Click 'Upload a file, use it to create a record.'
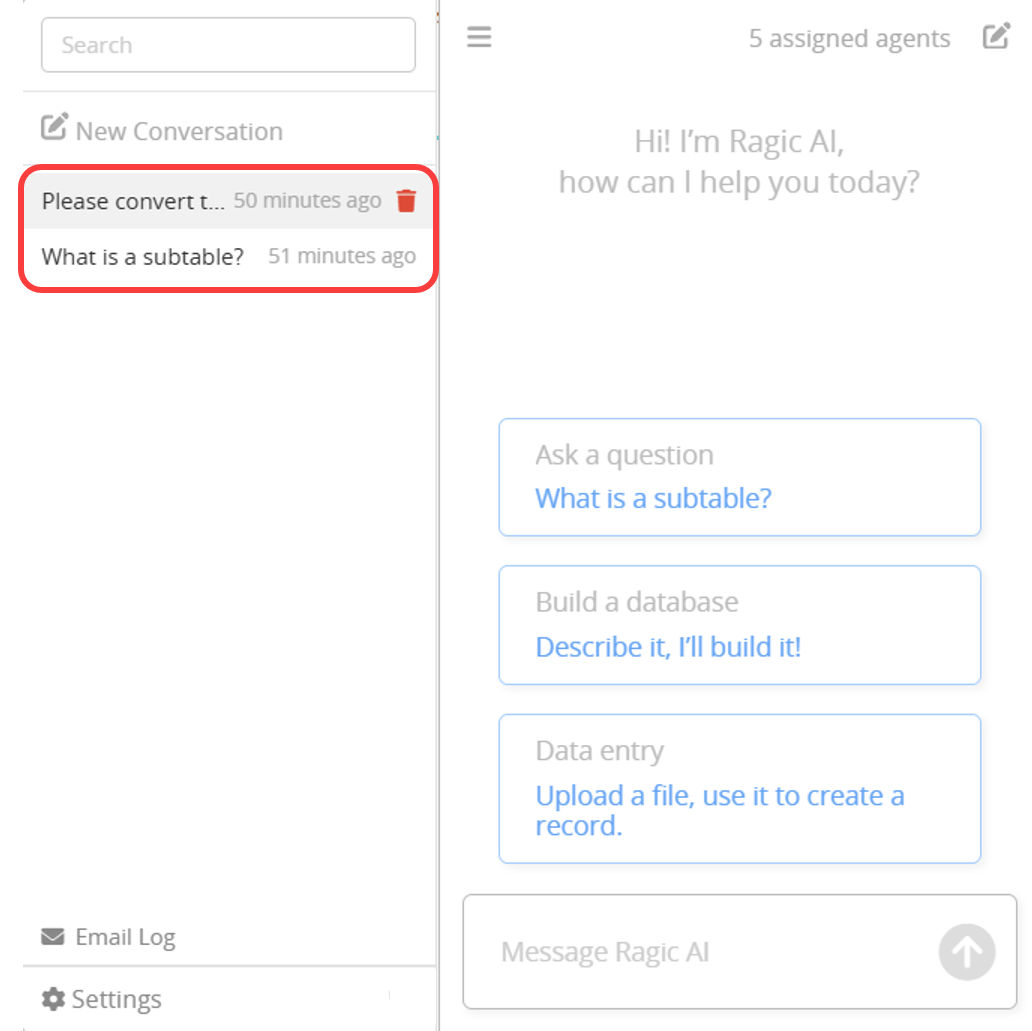The width and height of the screenshot is (1032, 1031). [719, 810]
